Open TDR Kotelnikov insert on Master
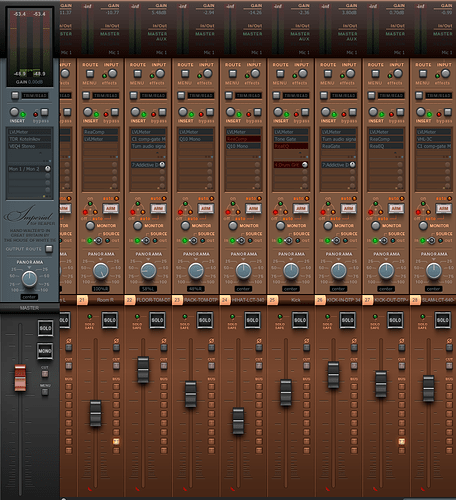 click(x=30, y=139)
